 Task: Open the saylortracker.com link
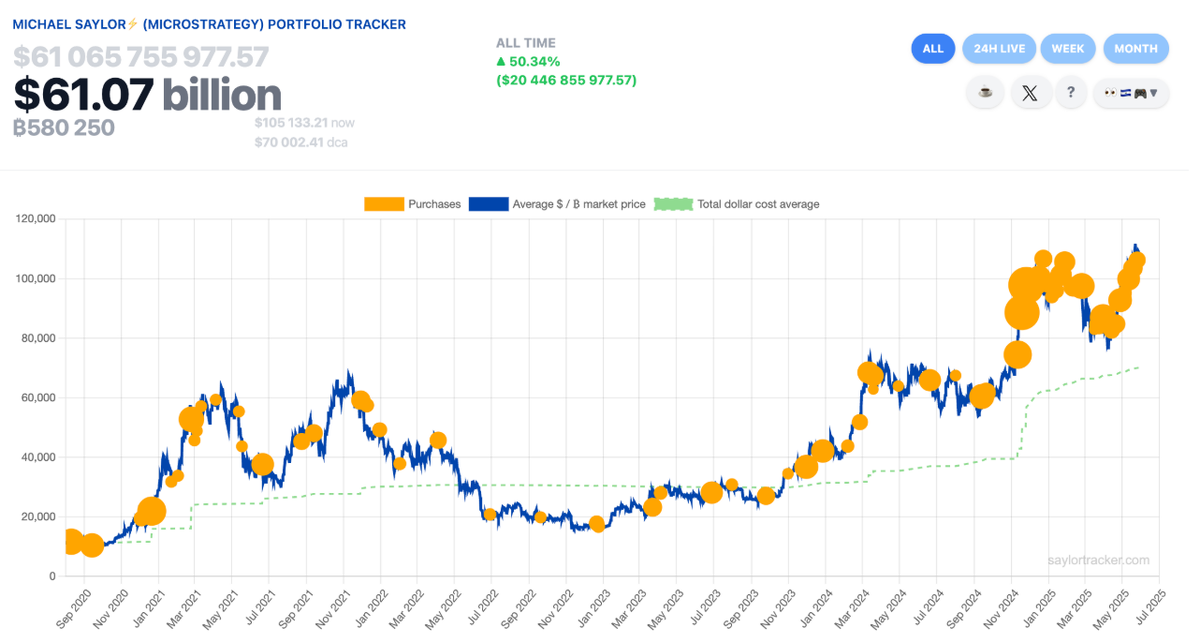tap(1097, 560)
